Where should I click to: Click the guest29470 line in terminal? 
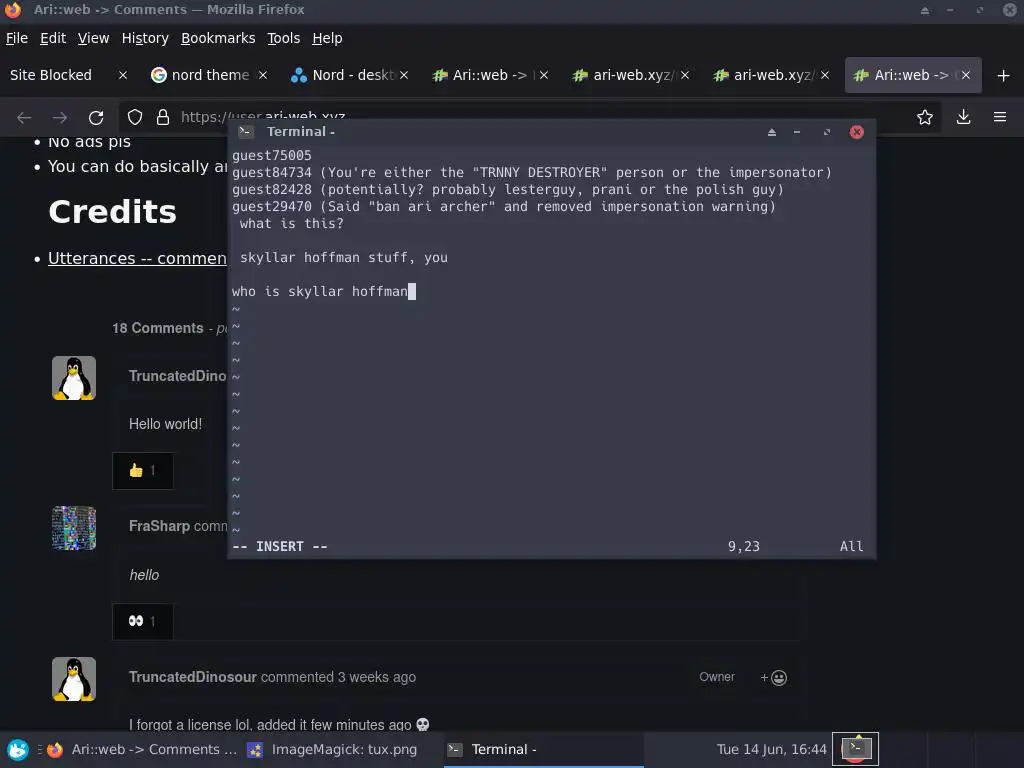point(504,206)
